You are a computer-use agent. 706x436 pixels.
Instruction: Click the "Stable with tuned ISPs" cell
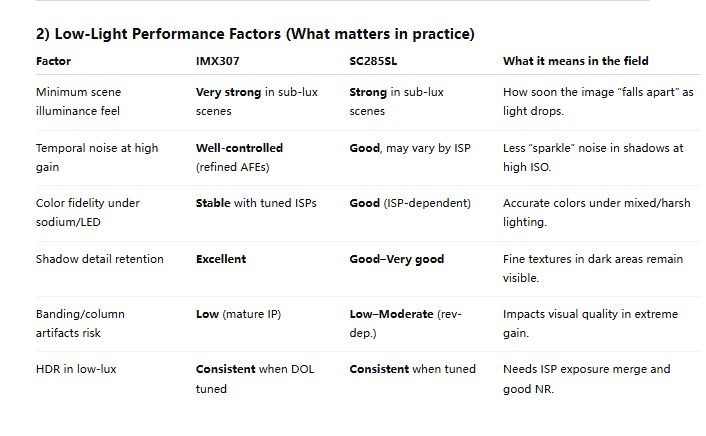pos(256,203)
